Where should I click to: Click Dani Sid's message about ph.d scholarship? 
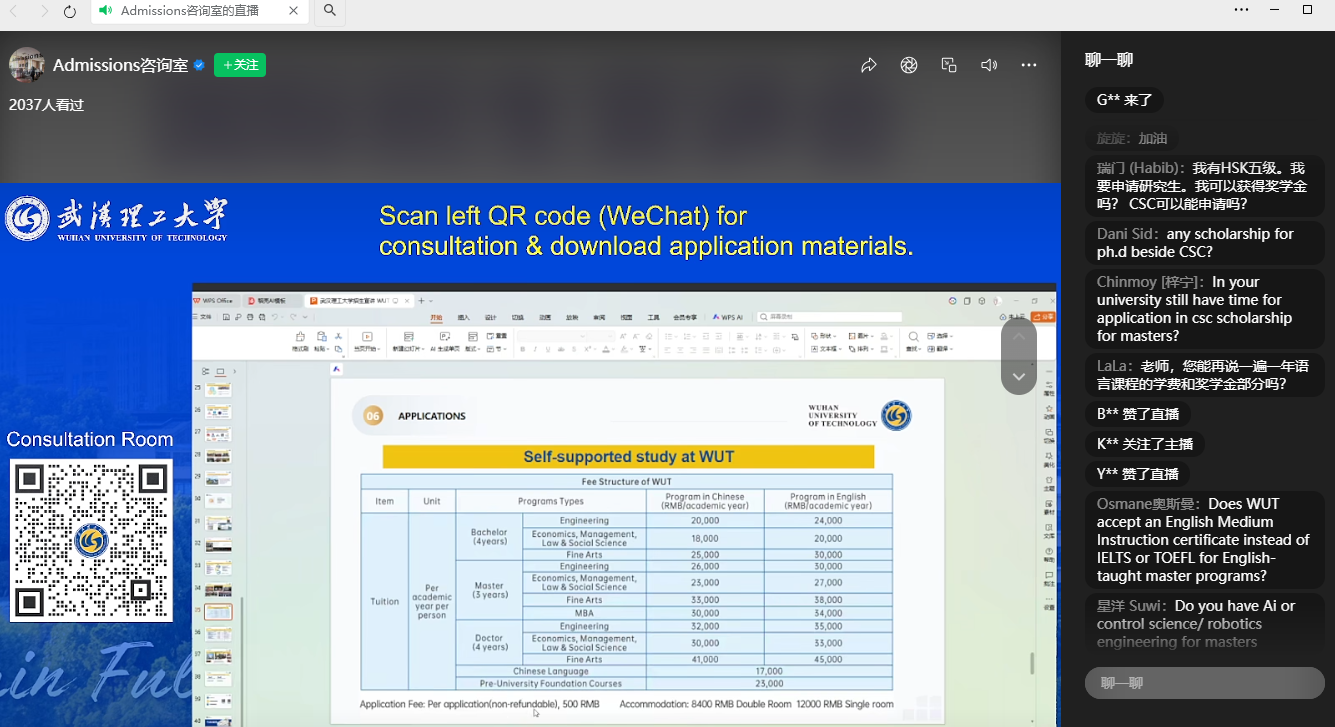click(x=1204, y=243)
